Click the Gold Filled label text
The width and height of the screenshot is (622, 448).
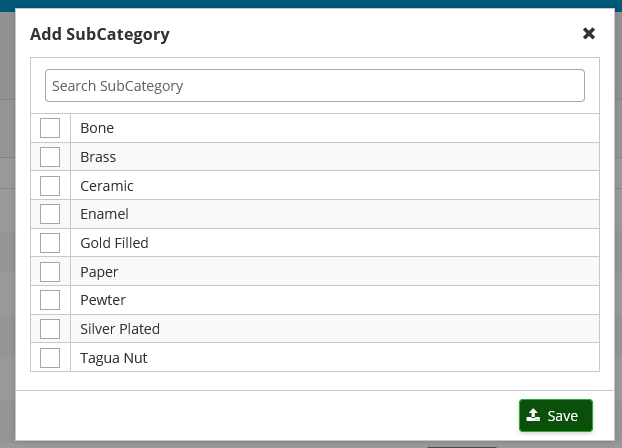[114, 243]
